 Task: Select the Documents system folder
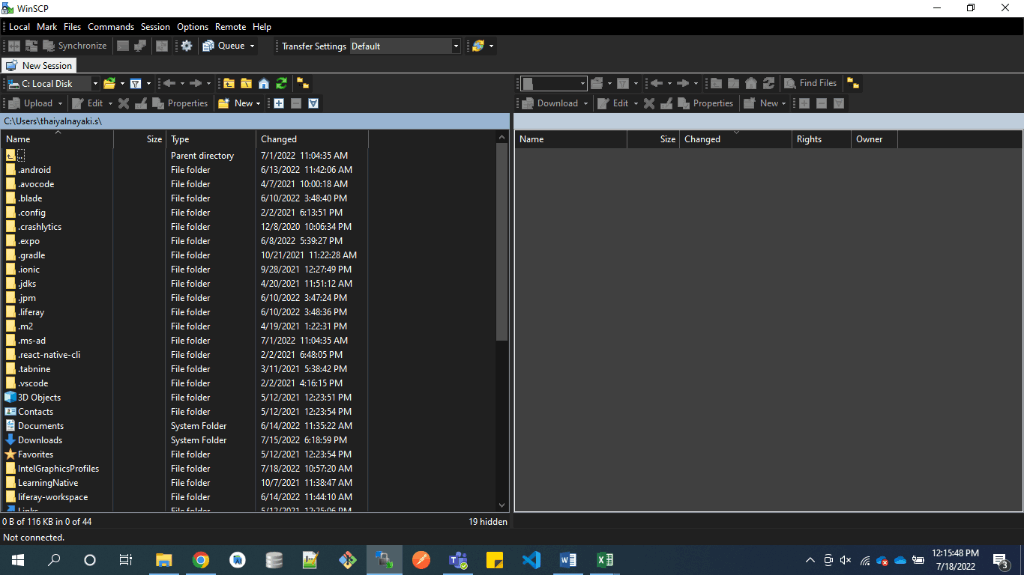pos(183,426)
